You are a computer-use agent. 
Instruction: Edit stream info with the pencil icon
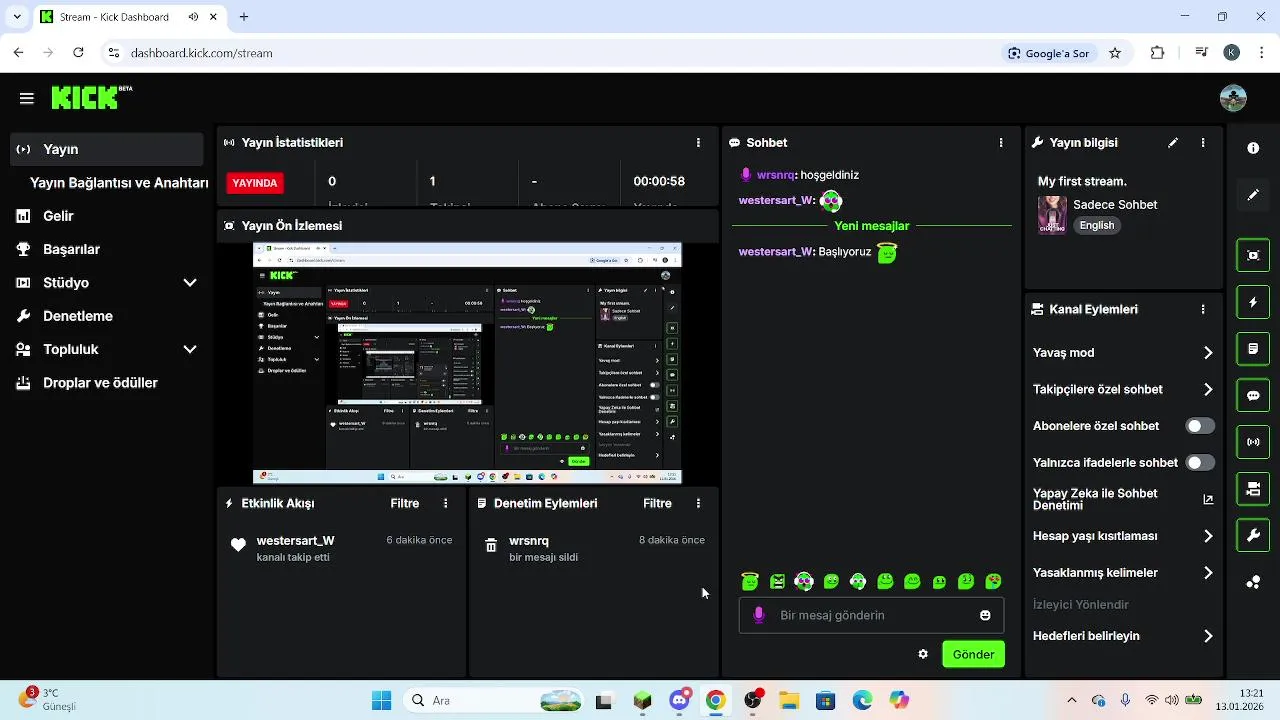1173,143
